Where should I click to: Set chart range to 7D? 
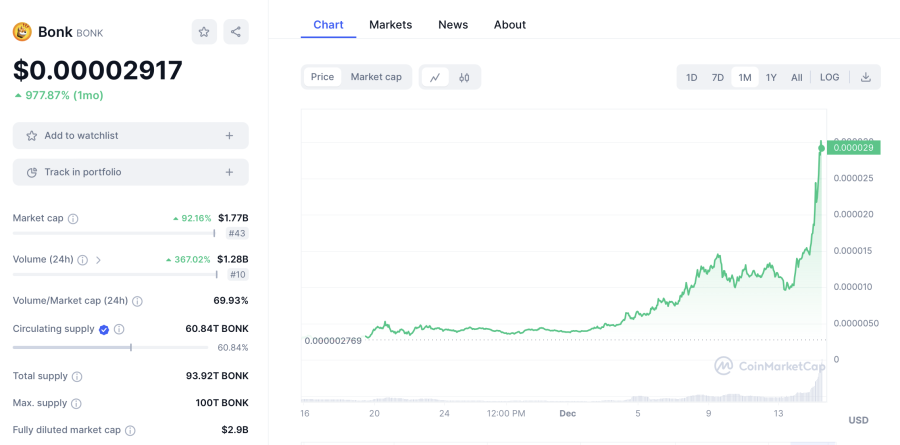(717, 78)
